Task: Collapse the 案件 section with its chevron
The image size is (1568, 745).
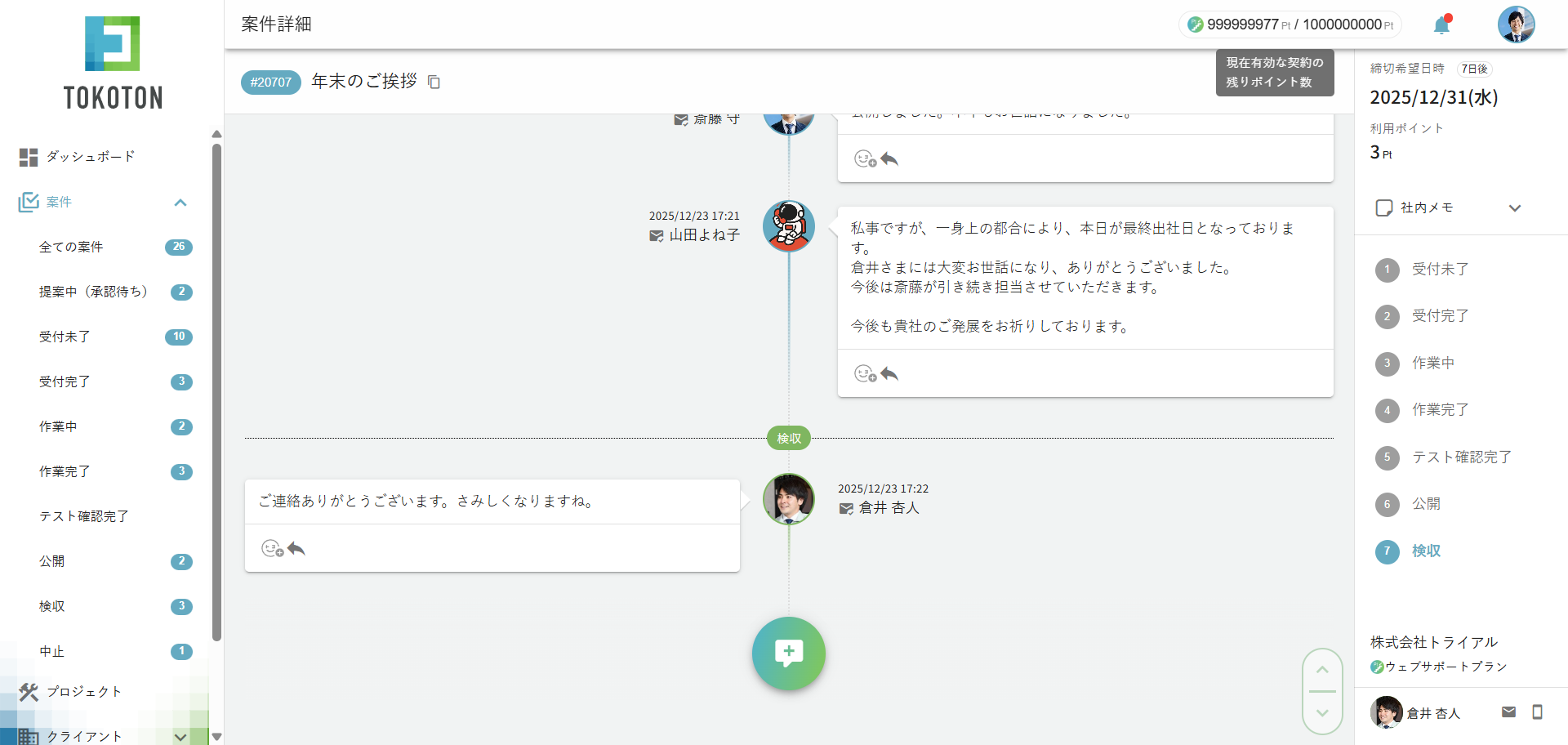Action: (180, 203)
